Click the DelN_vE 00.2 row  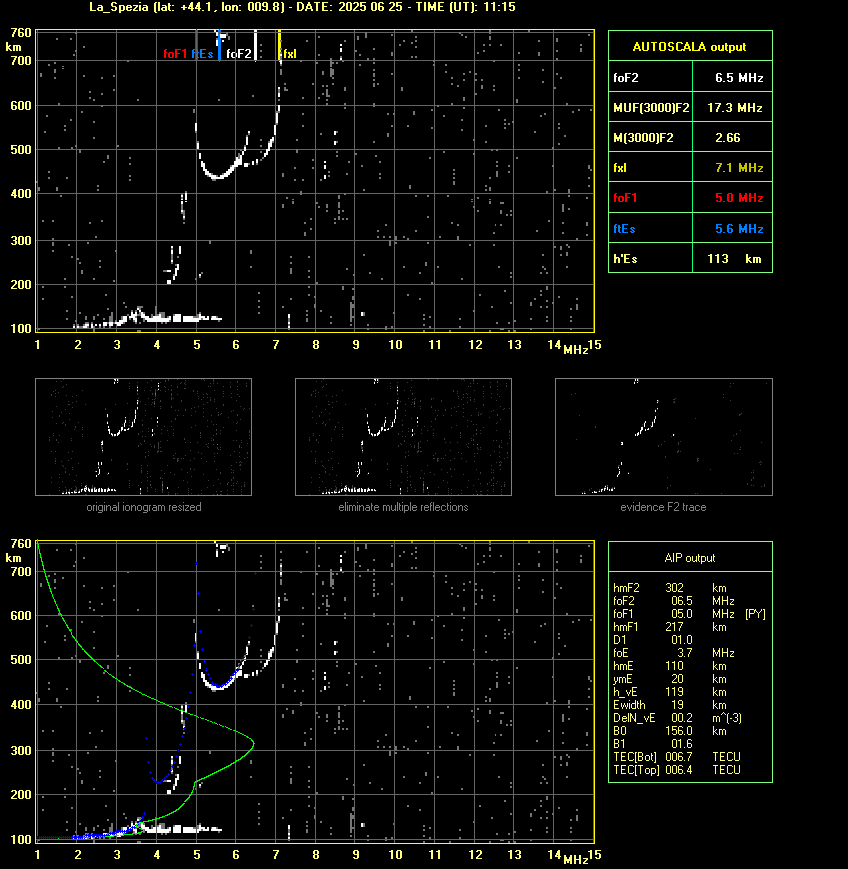pos(677,718)
